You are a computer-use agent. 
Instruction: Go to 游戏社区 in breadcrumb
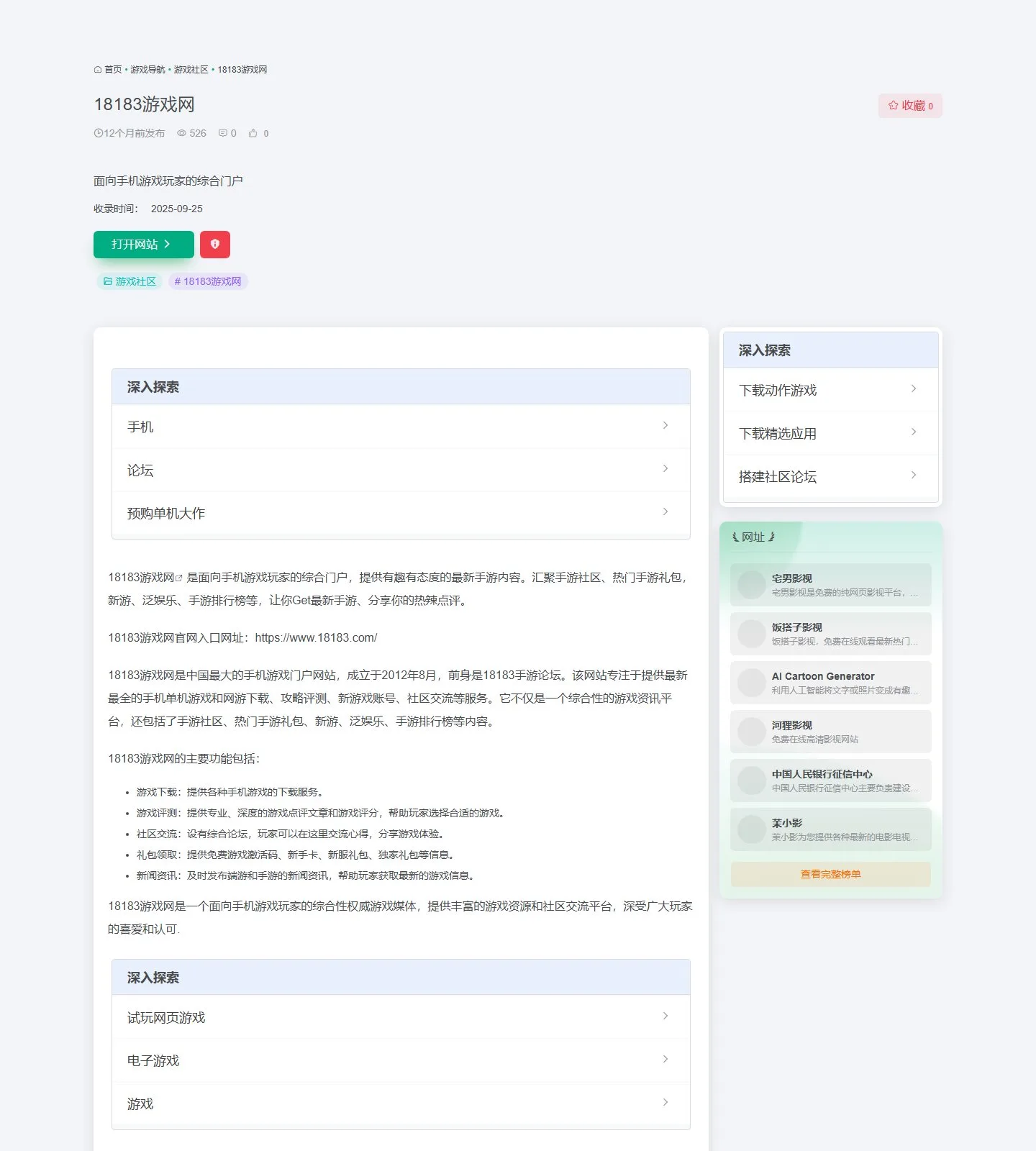tap(191, 70)
